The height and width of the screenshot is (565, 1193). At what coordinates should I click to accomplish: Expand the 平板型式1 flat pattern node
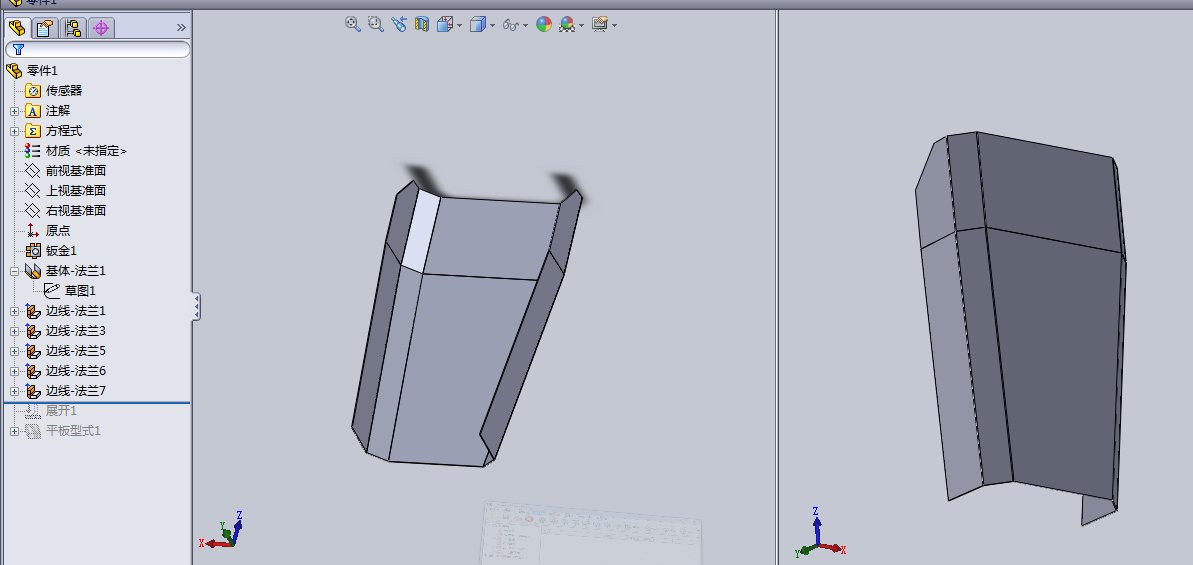tap(14, 431)
